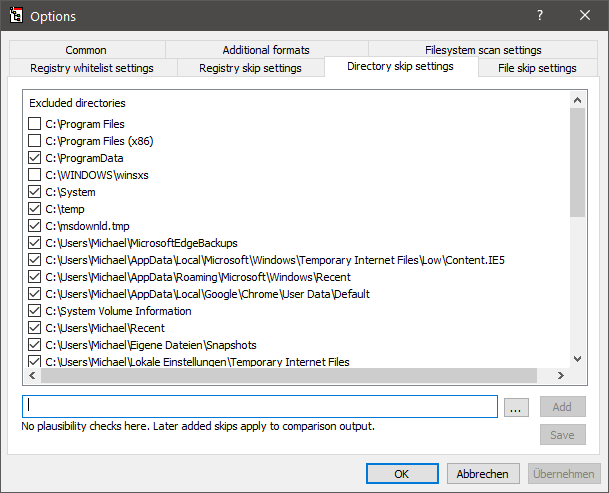This screenshot has height=493, width=609.
Task: Click the help question mark button
Action: point(540,16)
